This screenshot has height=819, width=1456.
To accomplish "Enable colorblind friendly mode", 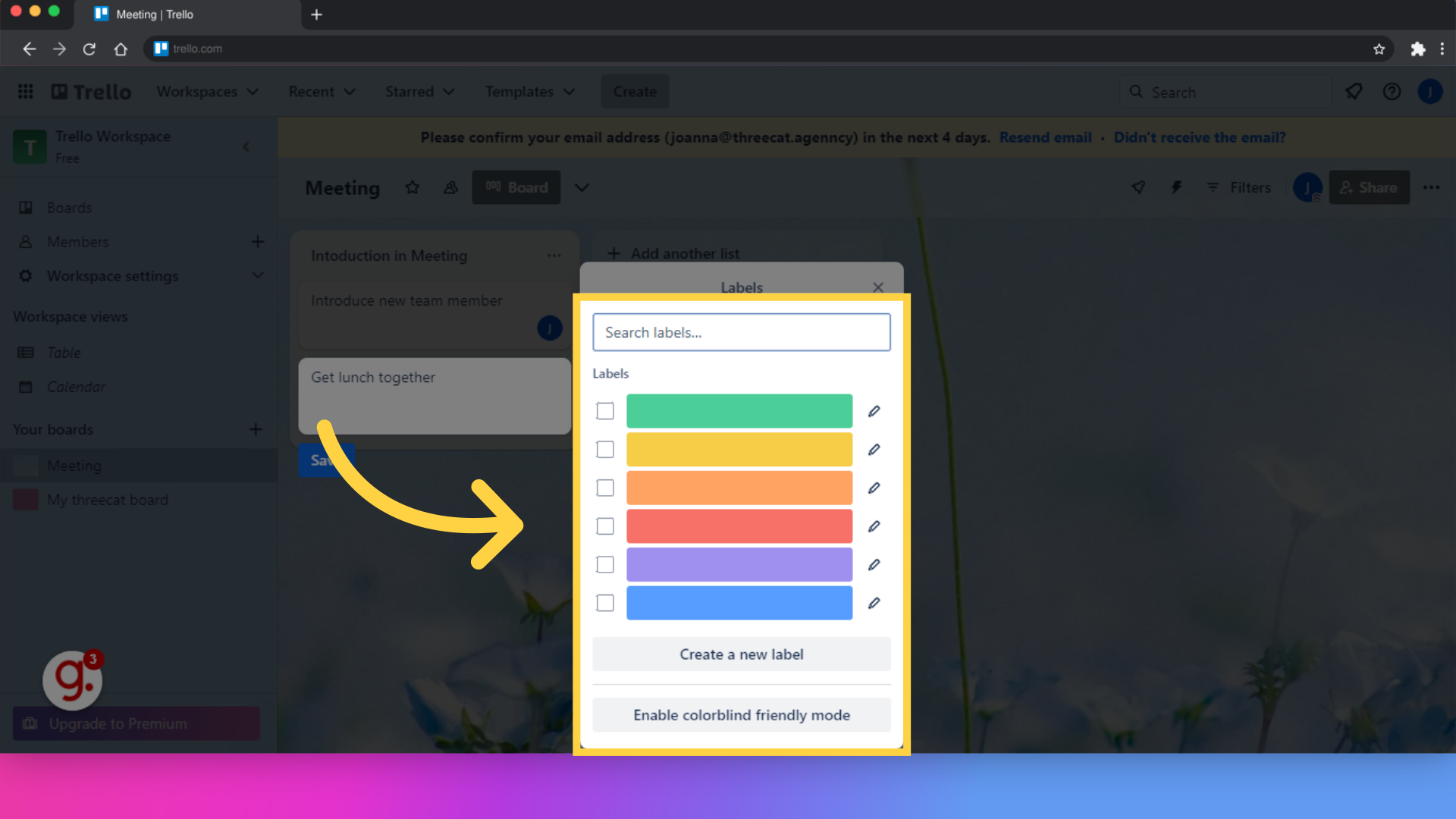I will [742, 715].
